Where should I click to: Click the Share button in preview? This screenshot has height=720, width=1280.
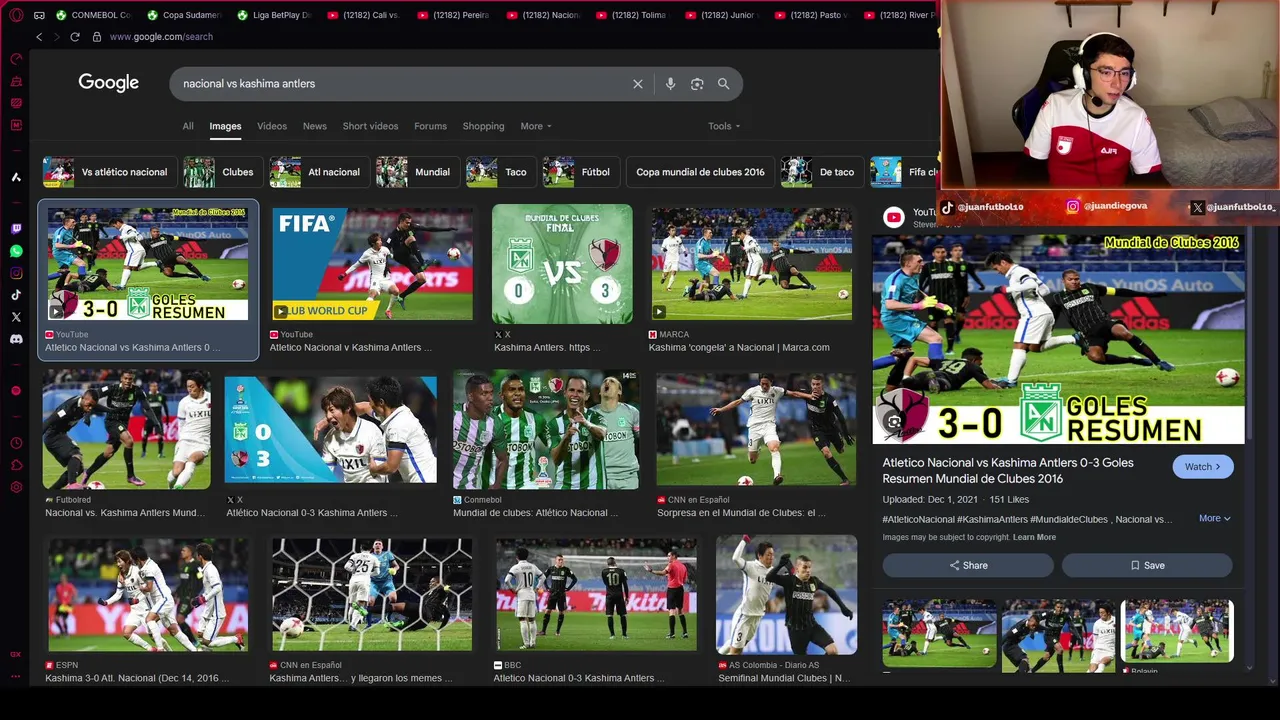(968, 565)
